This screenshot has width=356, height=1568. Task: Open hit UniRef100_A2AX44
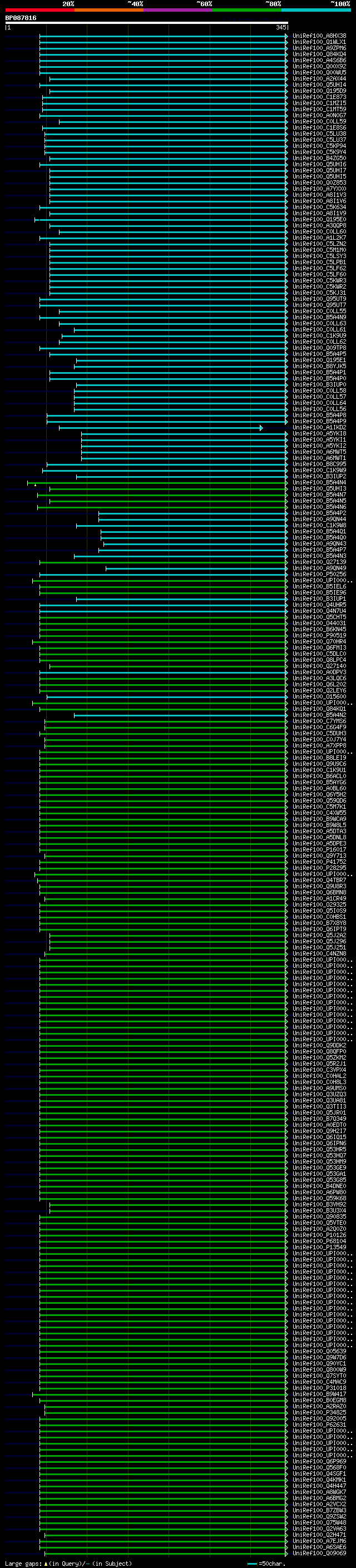pos(319,78)
